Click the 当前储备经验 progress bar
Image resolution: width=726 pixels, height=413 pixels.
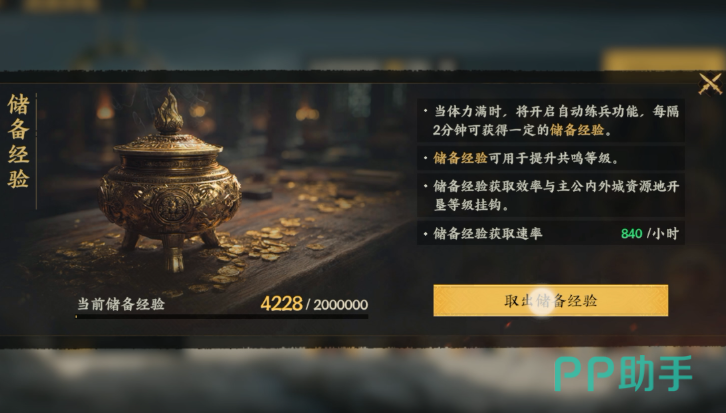(x=222, y=317)
